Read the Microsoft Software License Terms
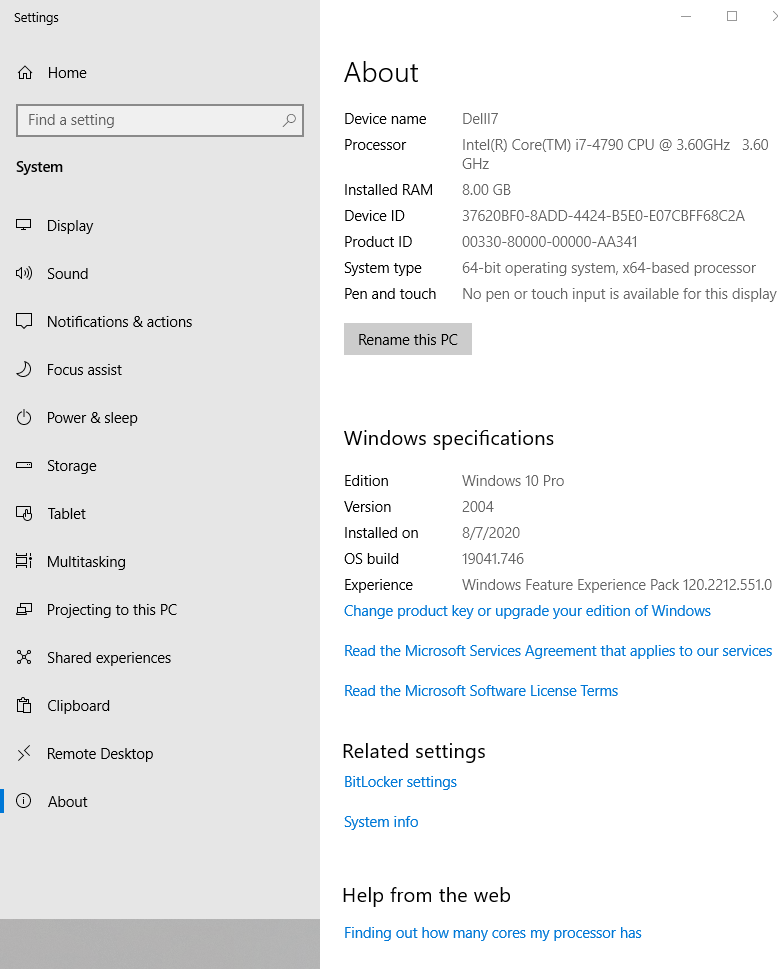Image resolution: width=778 pixels, height=969 pixels. pyautogui.click(x=481, y=691)
